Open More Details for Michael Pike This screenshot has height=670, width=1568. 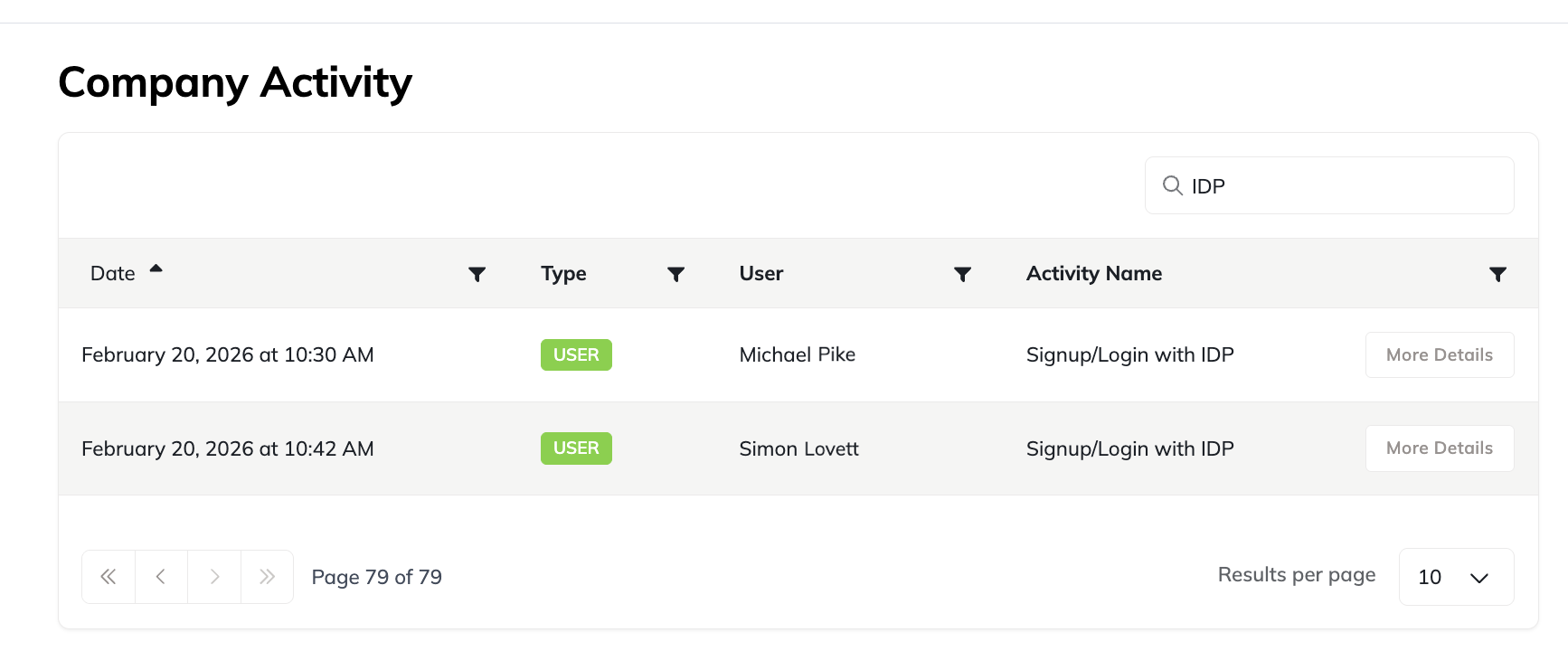(x=1439, y=354)
